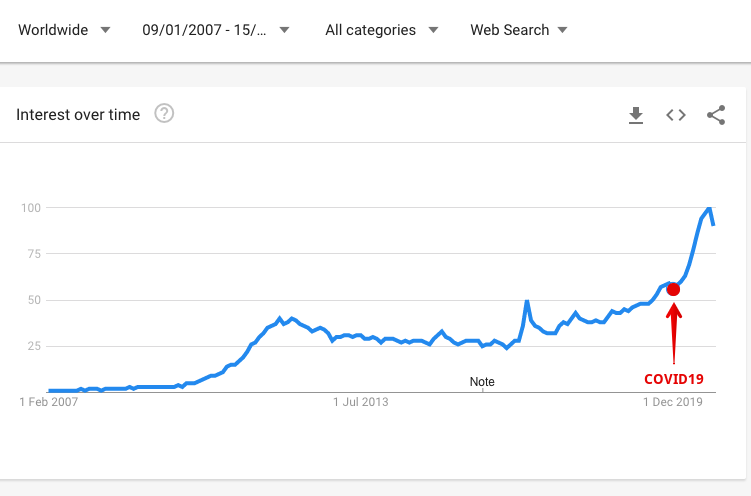Click the red COVID19 marker dot

[673, 289]
